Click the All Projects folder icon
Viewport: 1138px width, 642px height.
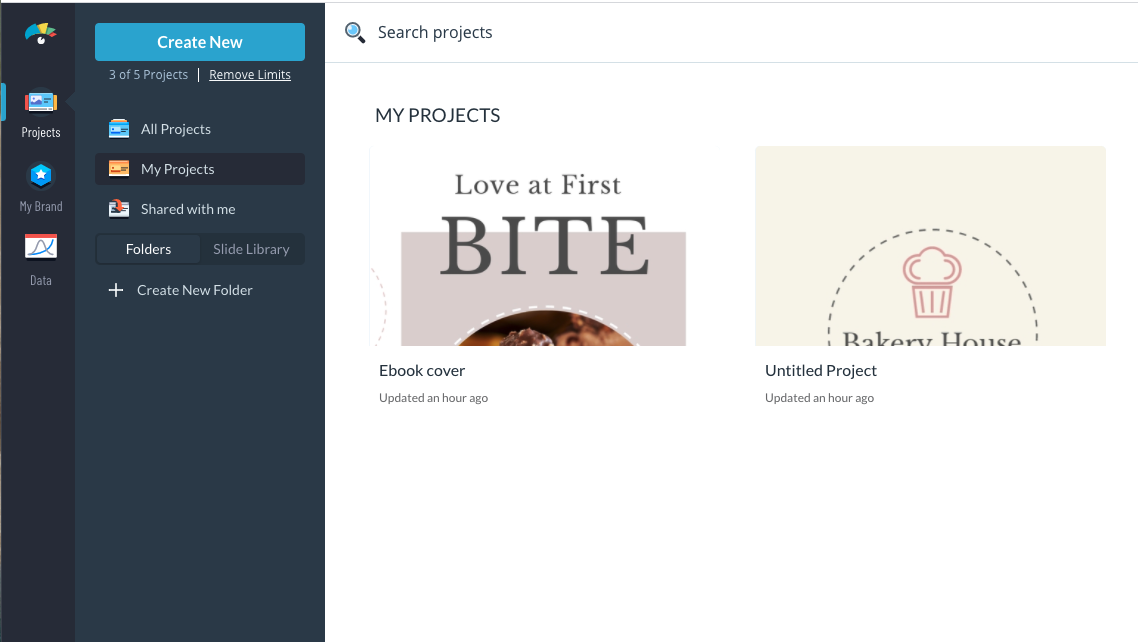(x=119, y=129)
